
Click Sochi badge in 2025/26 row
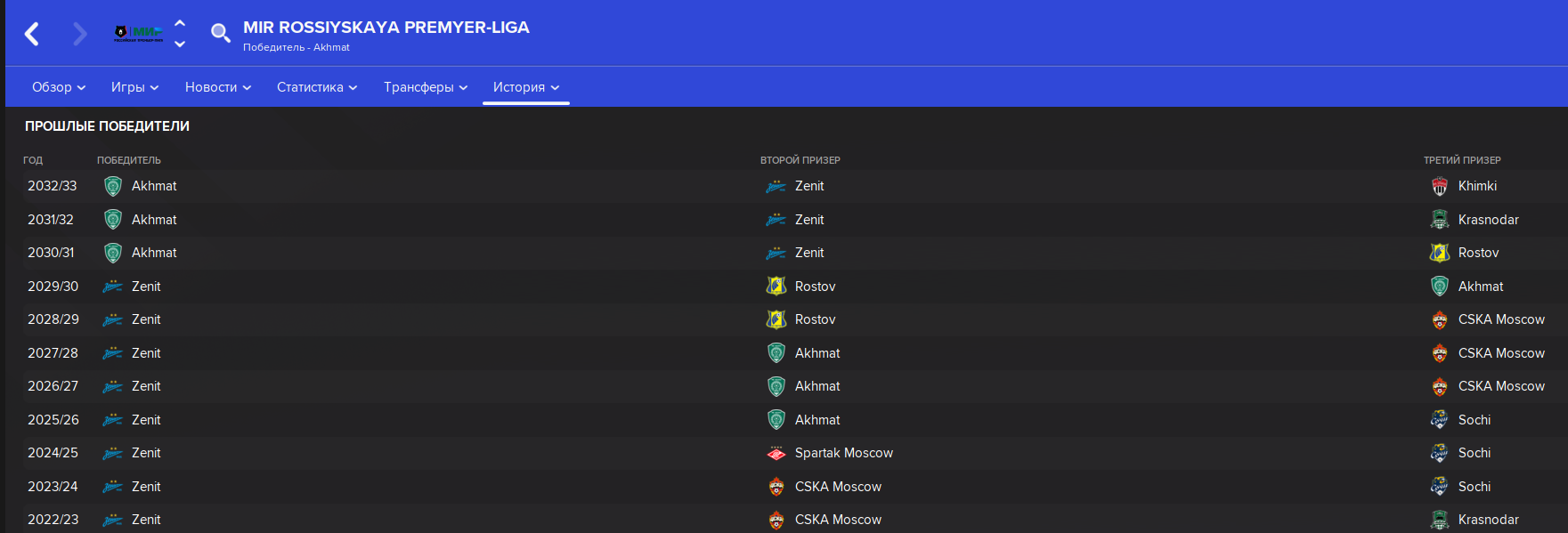[1440, 420]
